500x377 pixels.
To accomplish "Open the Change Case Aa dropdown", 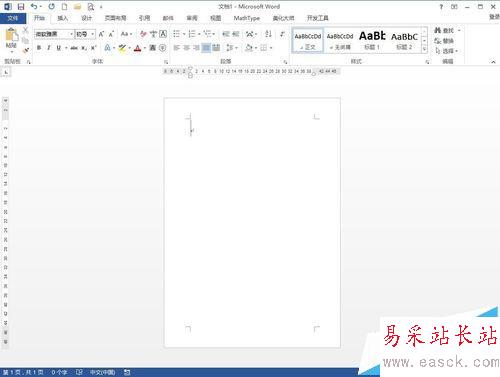I will pos(126,34).
